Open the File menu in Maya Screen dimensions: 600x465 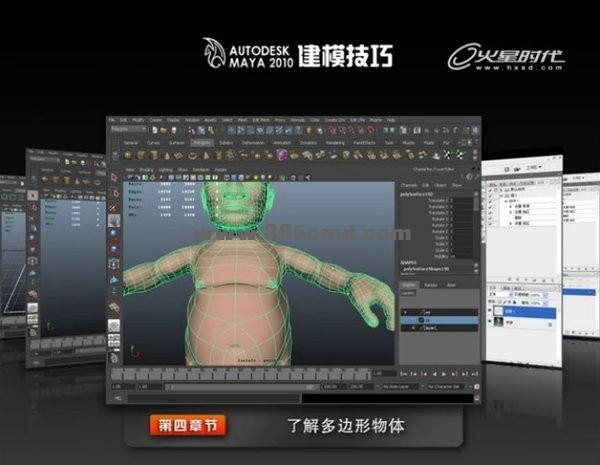click(x=112, y=120)
